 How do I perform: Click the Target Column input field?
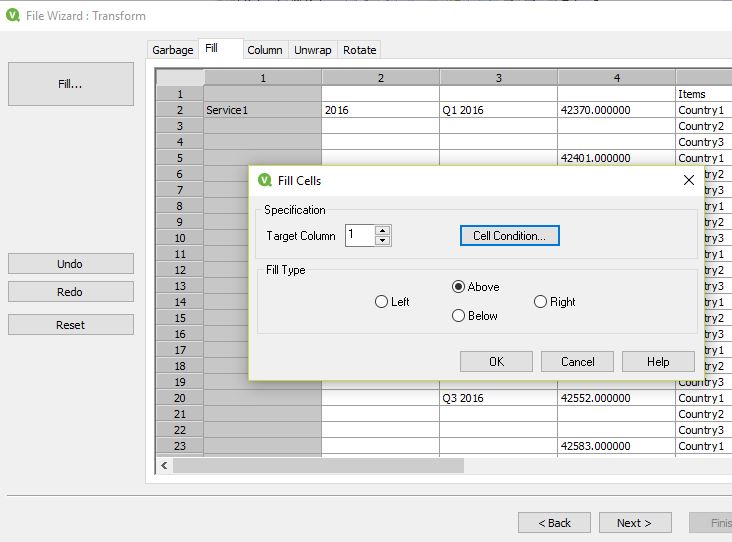click(x=359, y=236)
